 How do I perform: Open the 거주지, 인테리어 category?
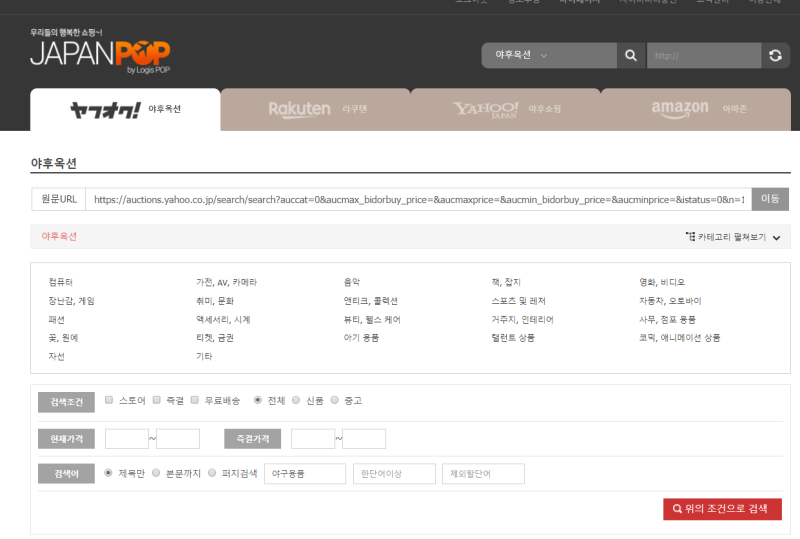[x=522, y=320]
